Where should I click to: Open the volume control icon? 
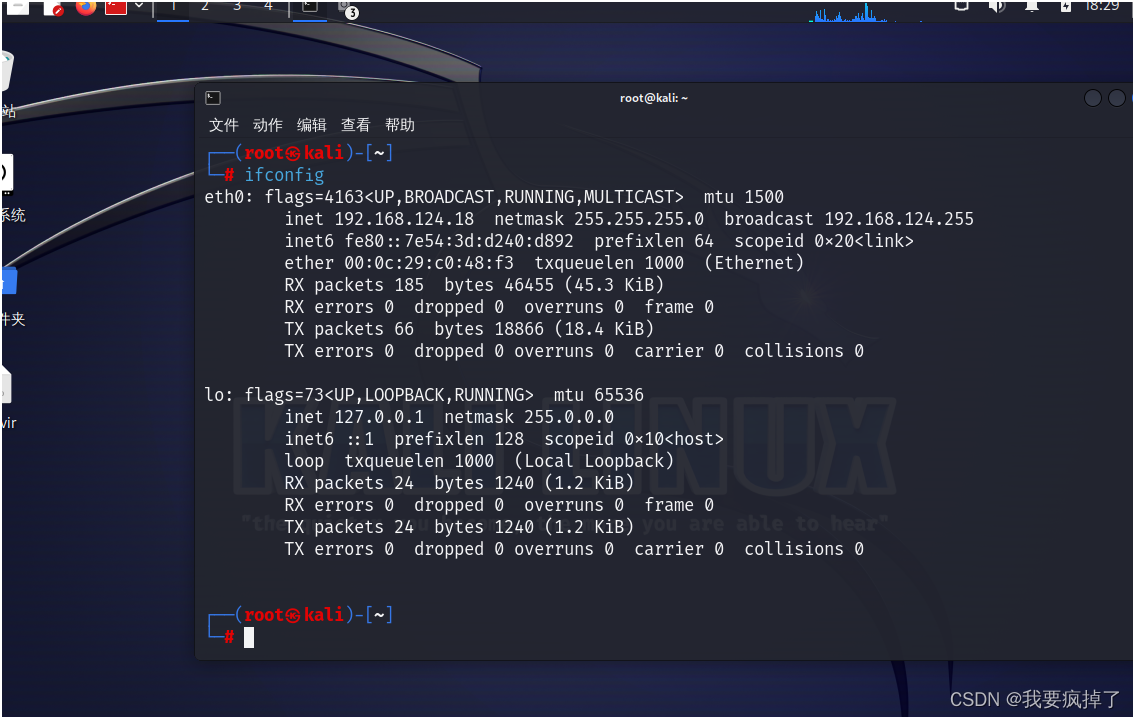[x=997, y=6]
